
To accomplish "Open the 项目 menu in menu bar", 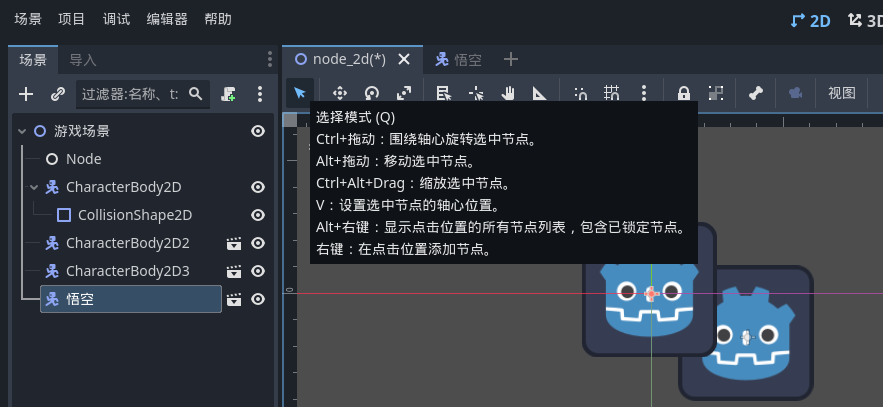I will tap(72, 19).
